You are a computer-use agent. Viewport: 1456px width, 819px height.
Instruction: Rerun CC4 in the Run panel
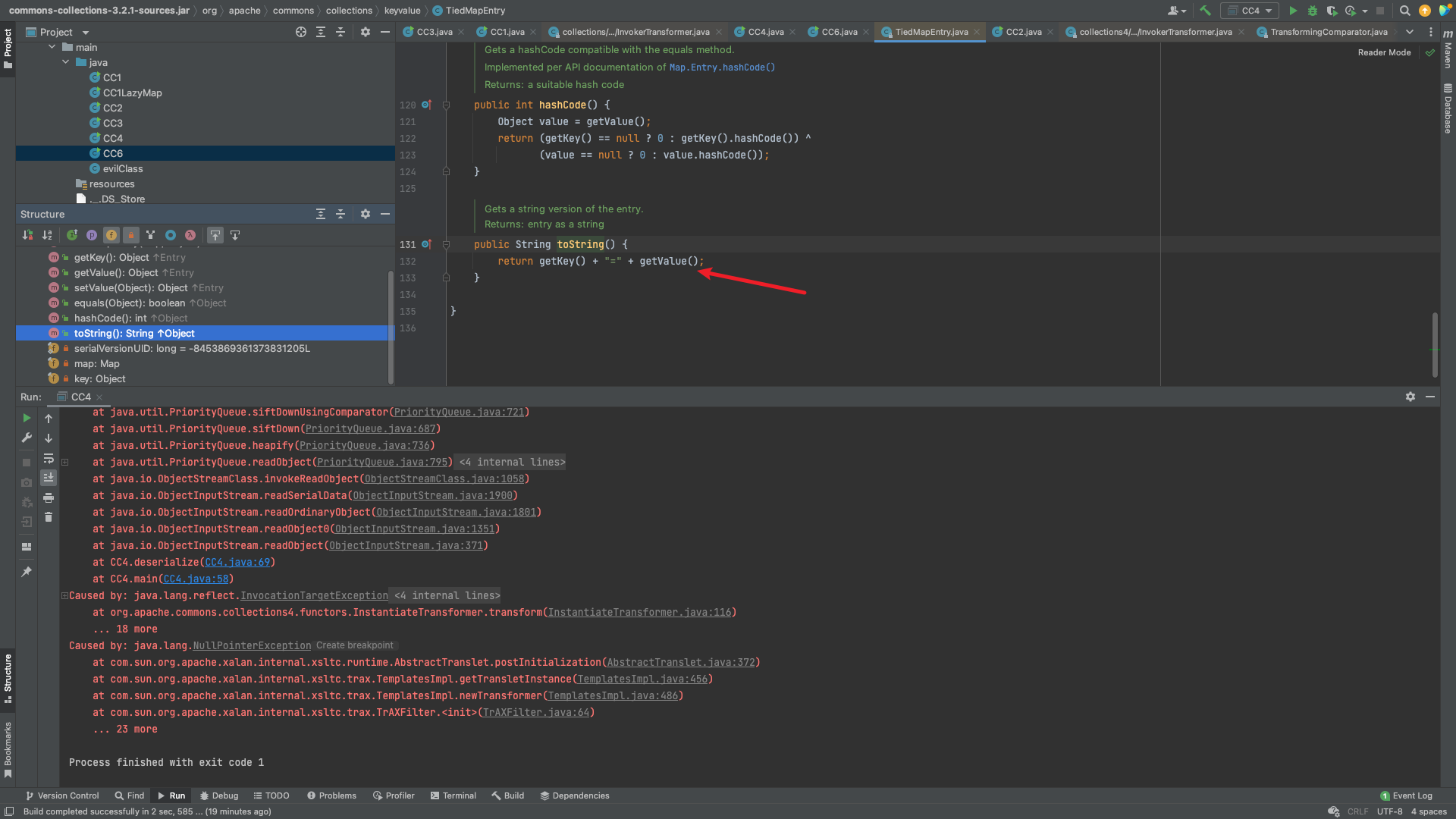(27, 418)
